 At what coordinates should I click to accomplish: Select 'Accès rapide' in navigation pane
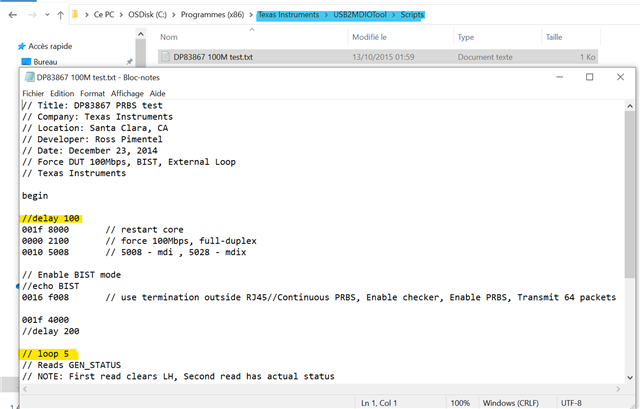tap(50, 46)
